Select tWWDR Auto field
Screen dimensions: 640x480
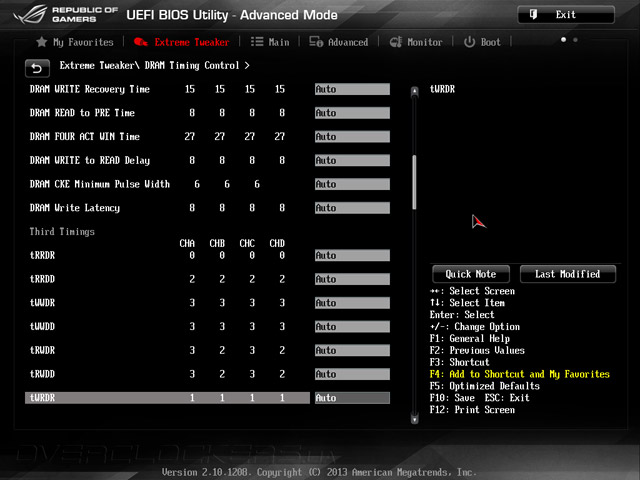(x=352, y=303)
